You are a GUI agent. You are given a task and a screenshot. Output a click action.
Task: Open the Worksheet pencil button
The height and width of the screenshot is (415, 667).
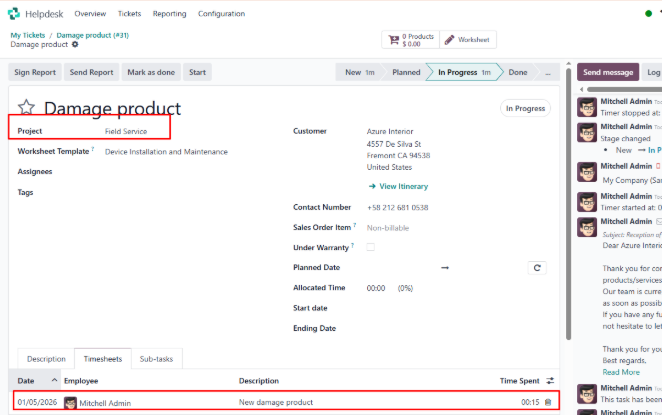468,40
